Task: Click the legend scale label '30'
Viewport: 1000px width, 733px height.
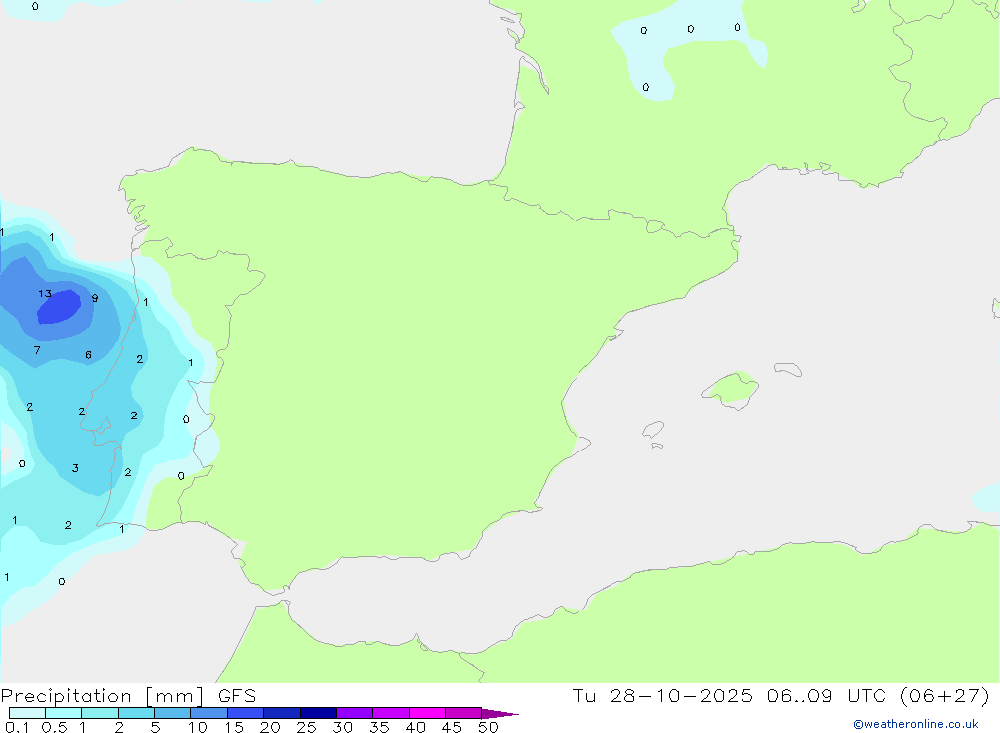Action: (x=342, y=727)
